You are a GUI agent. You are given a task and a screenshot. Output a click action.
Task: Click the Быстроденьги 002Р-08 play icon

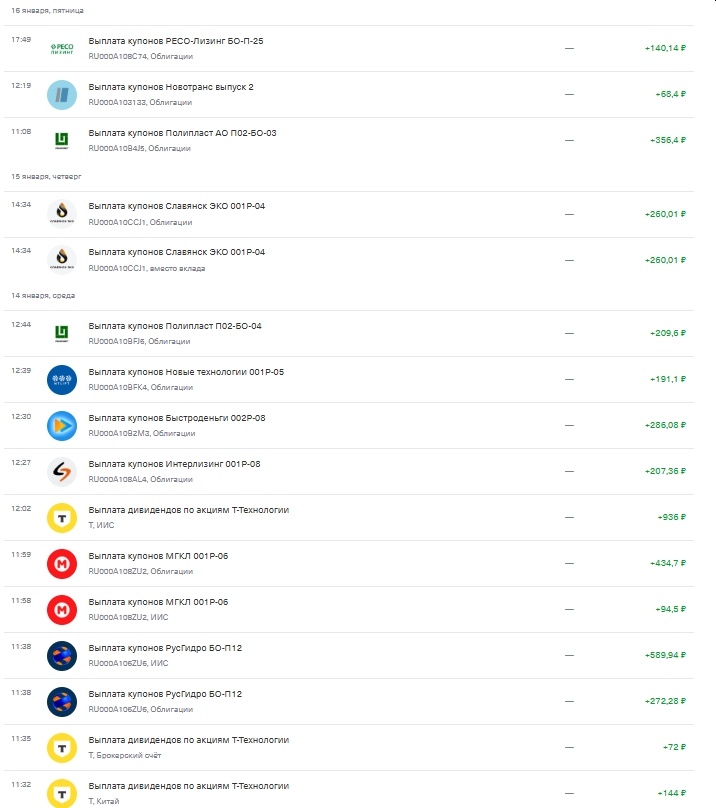62,426
